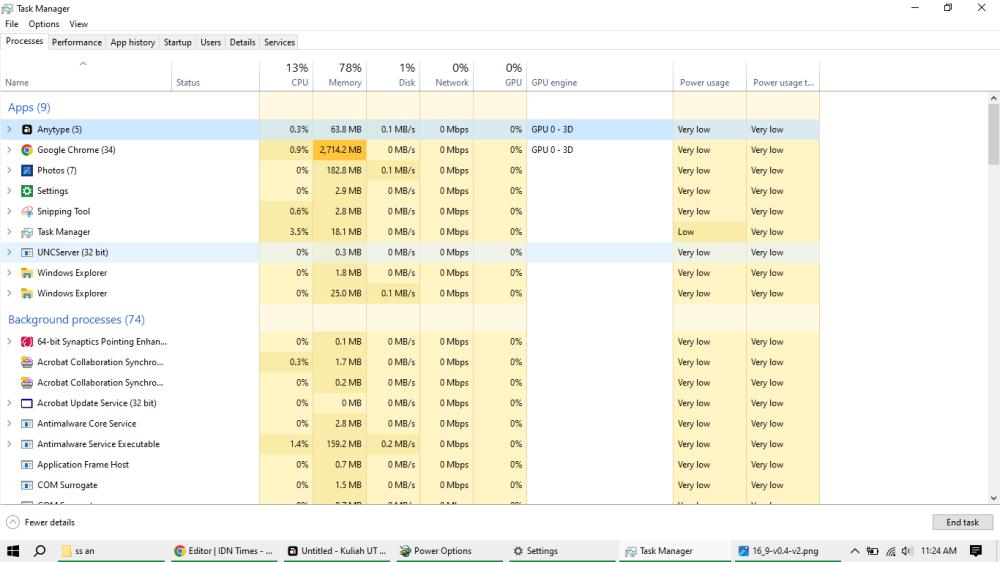Open the 16_9-v0.4-v2.png taskbar window
The width and height of the screenshot is (1000, 562).
tap(788, 551)
